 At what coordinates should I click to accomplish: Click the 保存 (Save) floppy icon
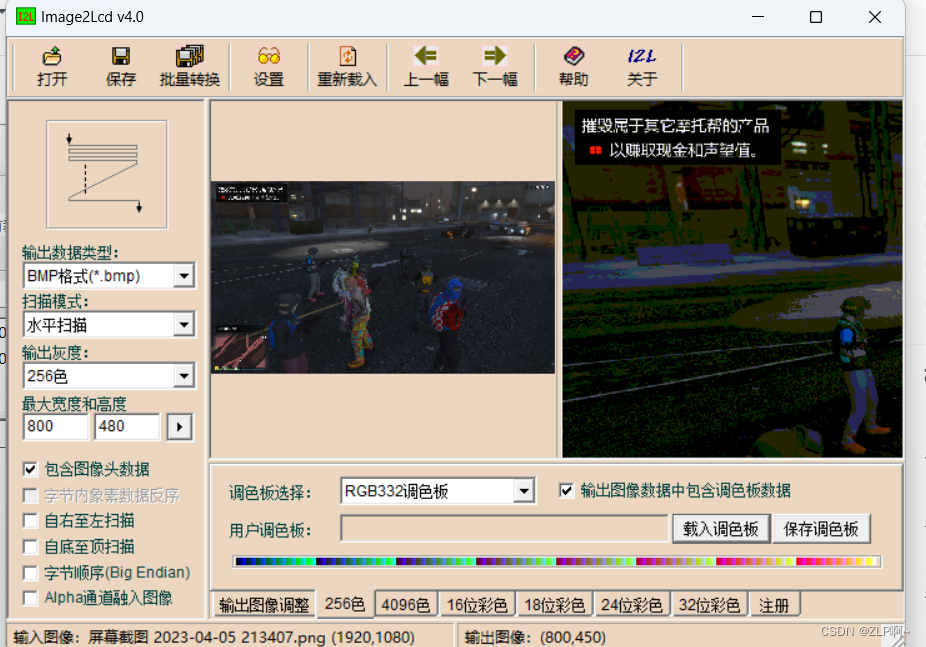tap(120, 66)
